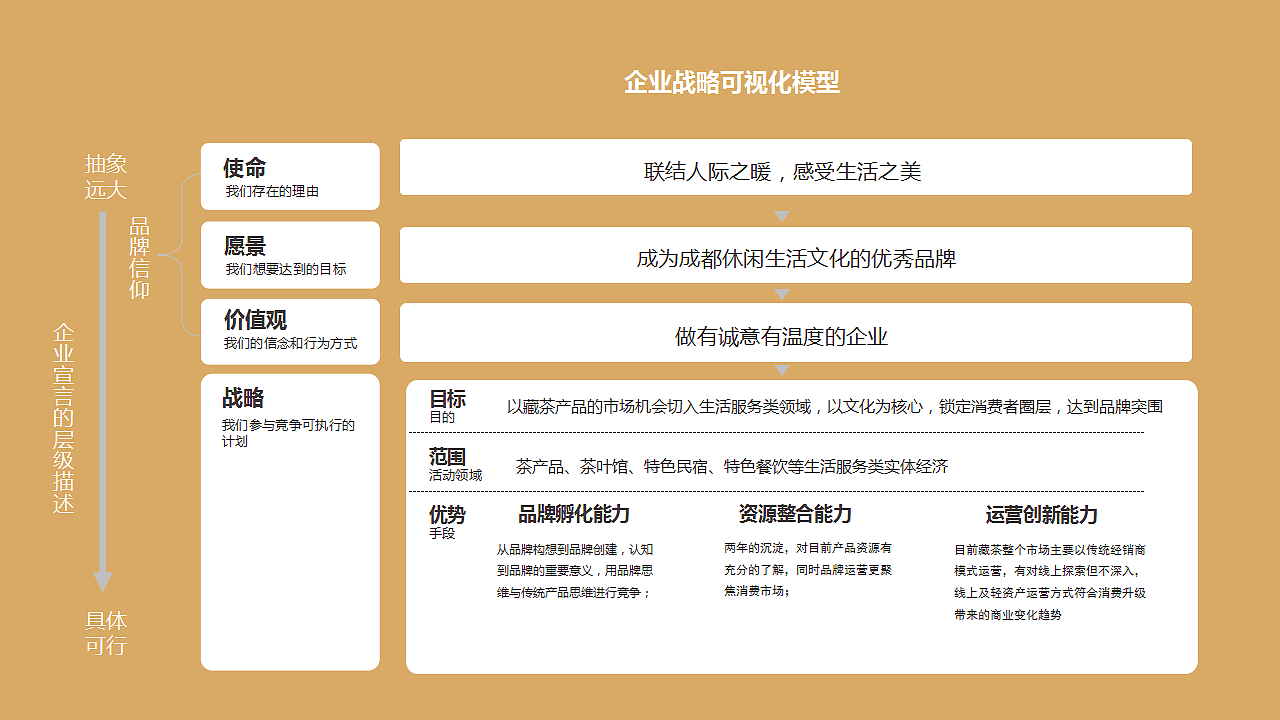Screen dimensions: 1280x720
Task: Expand the arrow above 做有诚意有温度的企业
Action: [781, 293]
